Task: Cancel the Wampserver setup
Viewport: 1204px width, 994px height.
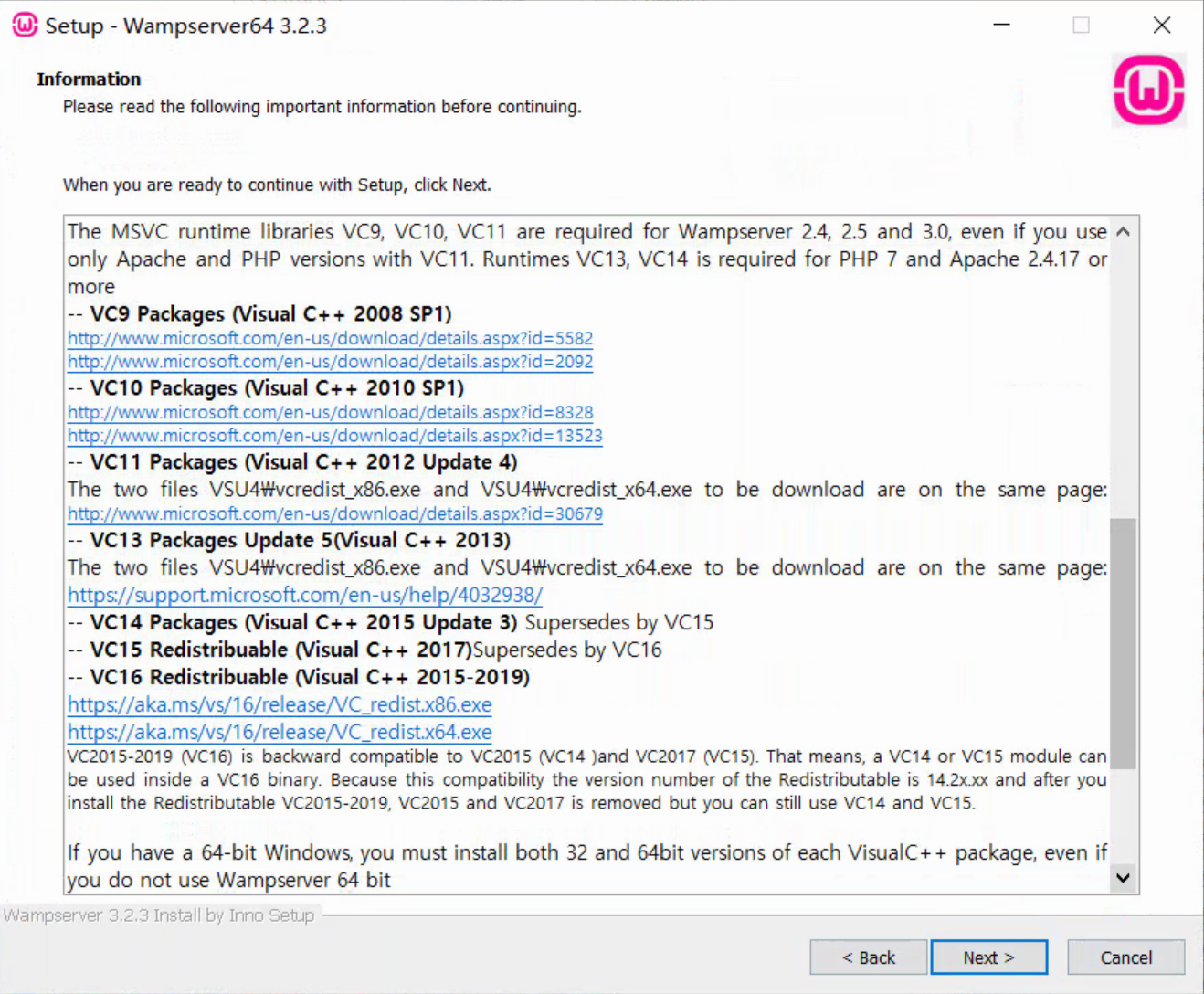Action: click(x=1125, y=957)
